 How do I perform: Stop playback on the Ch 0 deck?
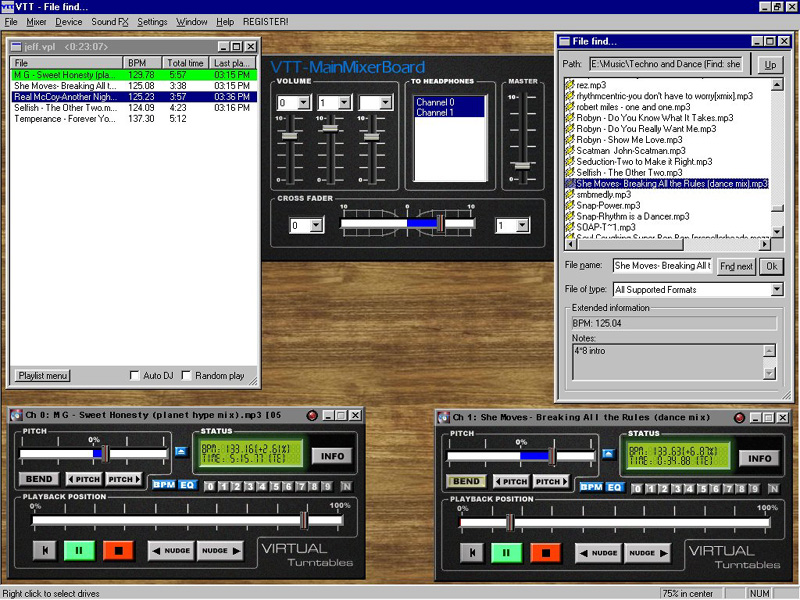(118, 551)
